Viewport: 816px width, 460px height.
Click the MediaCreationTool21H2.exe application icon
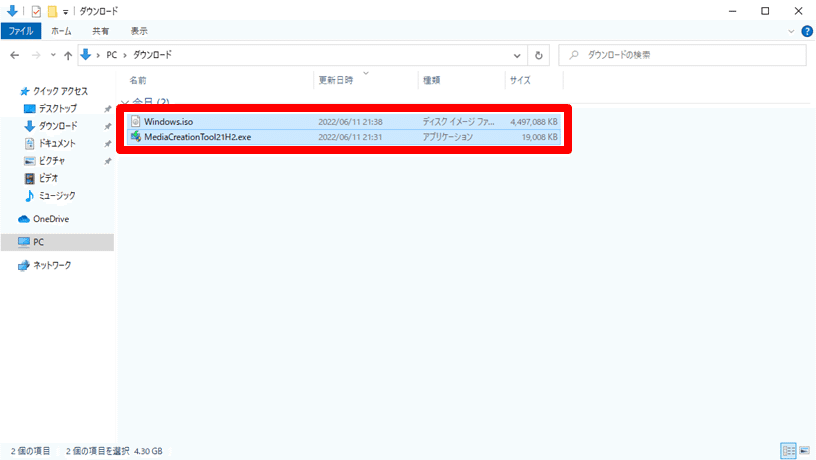tap(135, 137)
